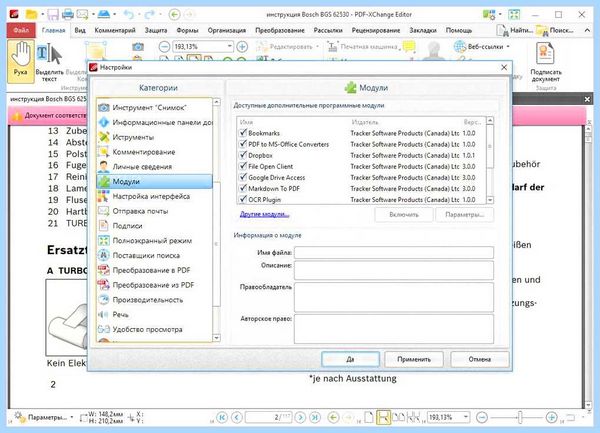Uncheck the File Open Client checkbox
Screen dimensions: 600x433
243,166
